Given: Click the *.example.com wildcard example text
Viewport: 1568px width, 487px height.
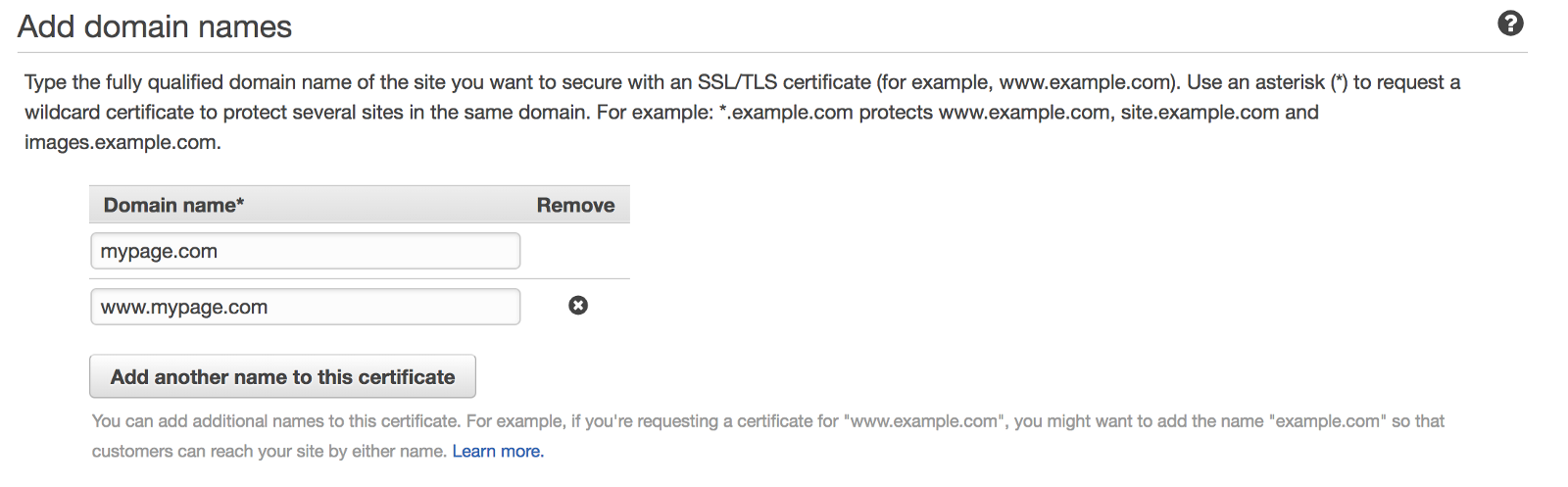Looking at the screenshot, I should pos(786,113).
